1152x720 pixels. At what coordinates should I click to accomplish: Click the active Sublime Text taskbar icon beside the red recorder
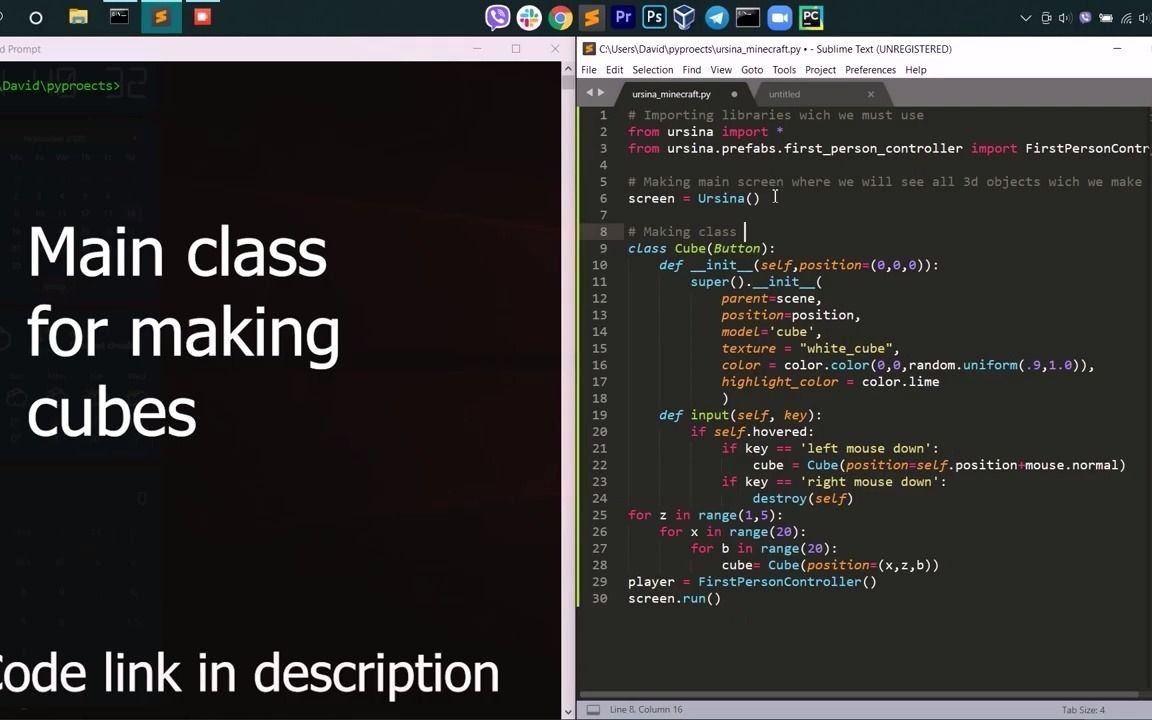coord(161,17)
